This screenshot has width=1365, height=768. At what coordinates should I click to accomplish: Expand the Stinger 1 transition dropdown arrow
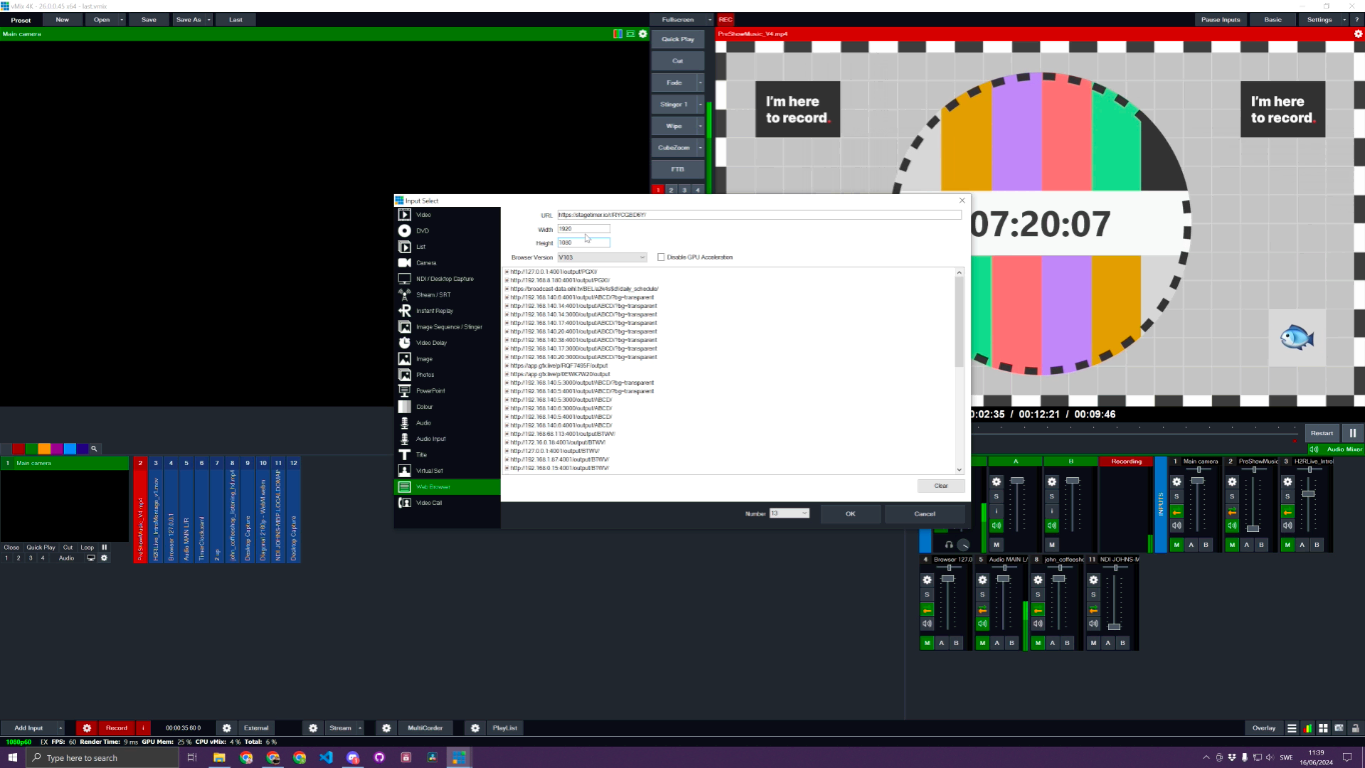pos(698,104)
